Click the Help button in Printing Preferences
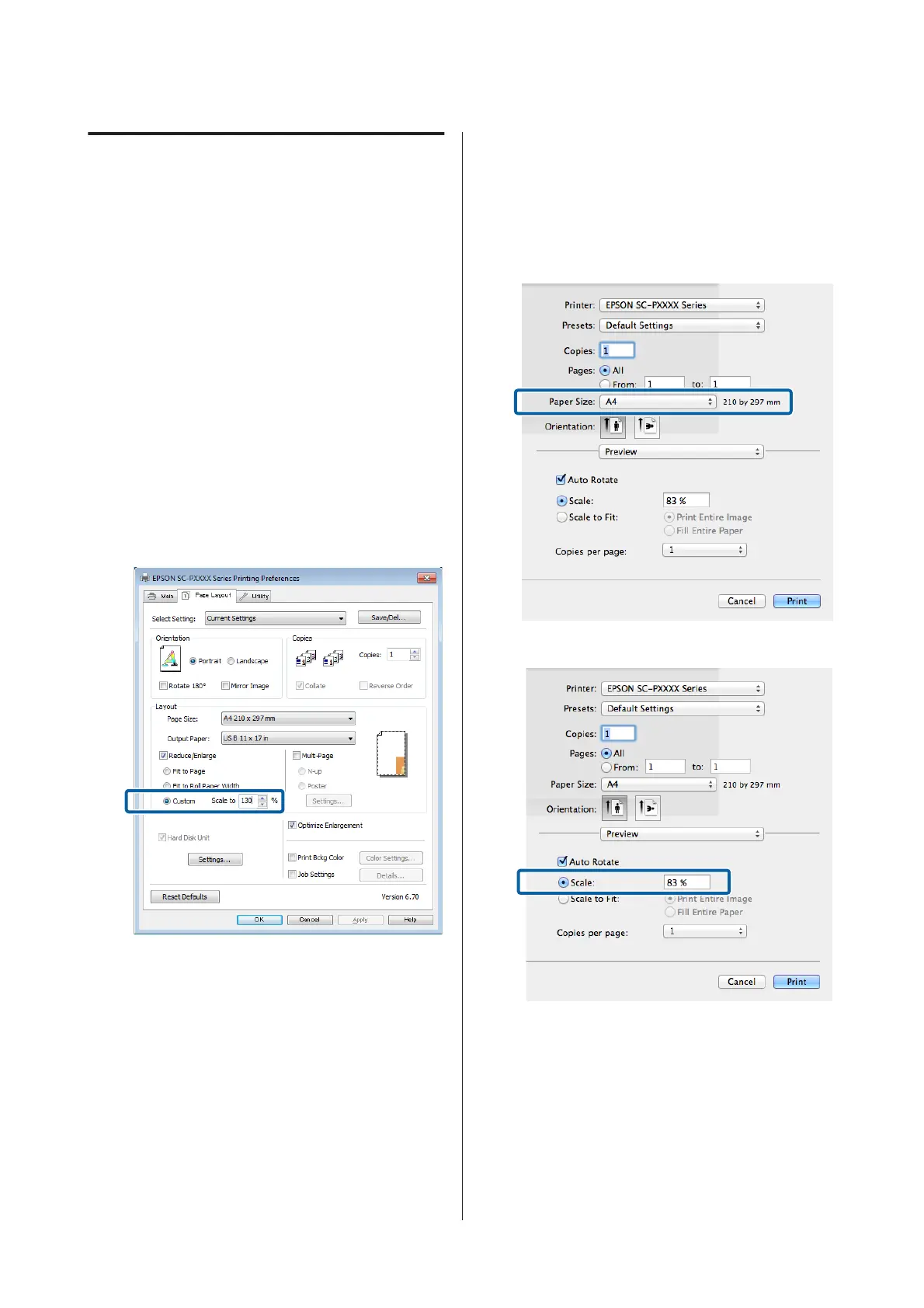This screenshot has height=1308, width=924. [411, 920]
